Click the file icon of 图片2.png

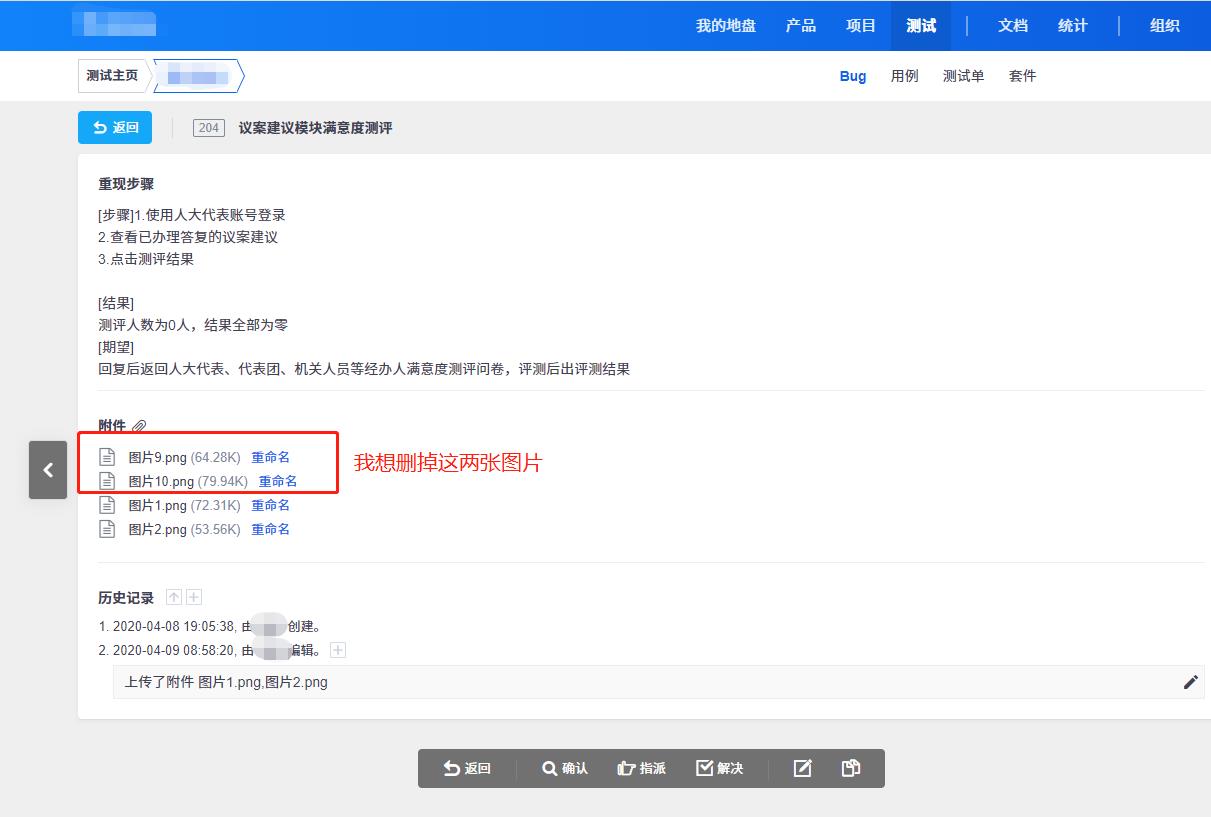[x=107, y=529]
